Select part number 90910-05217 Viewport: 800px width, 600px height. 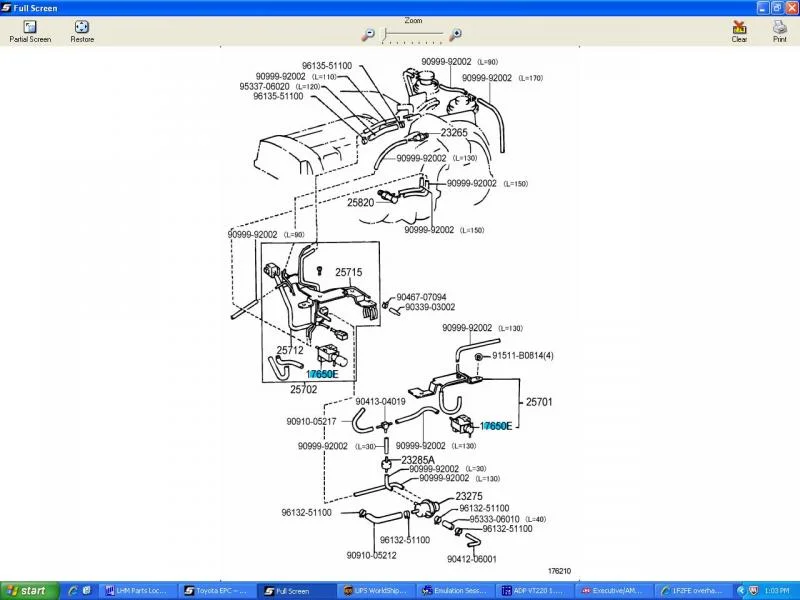point(311,421)
